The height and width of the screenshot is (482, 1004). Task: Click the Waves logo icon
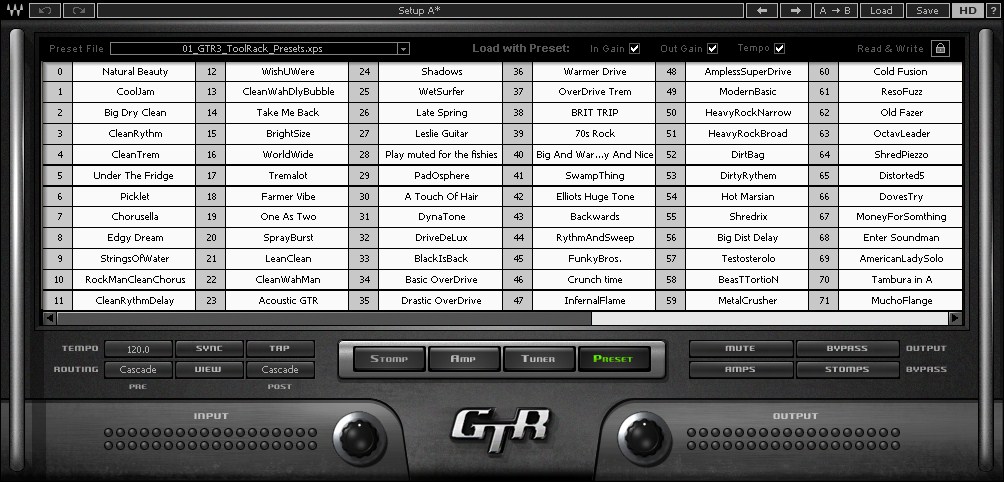tap(13, 10)
